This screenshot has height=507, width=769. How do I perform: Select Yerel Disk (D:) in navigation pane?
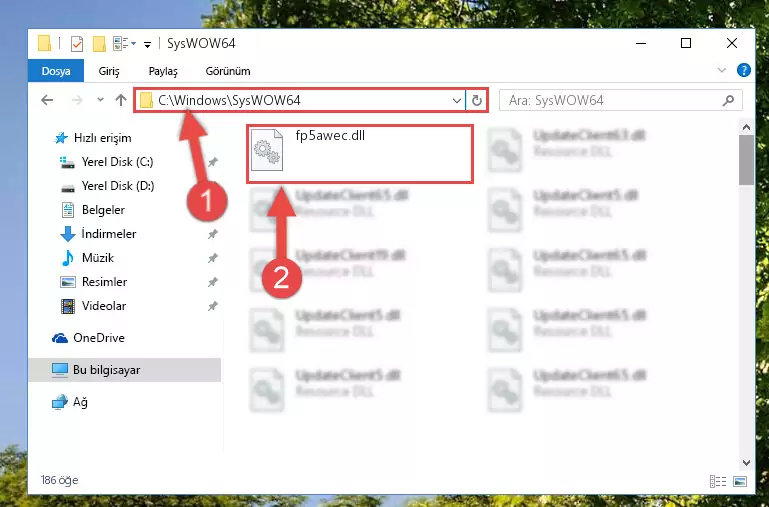[118, 186]
